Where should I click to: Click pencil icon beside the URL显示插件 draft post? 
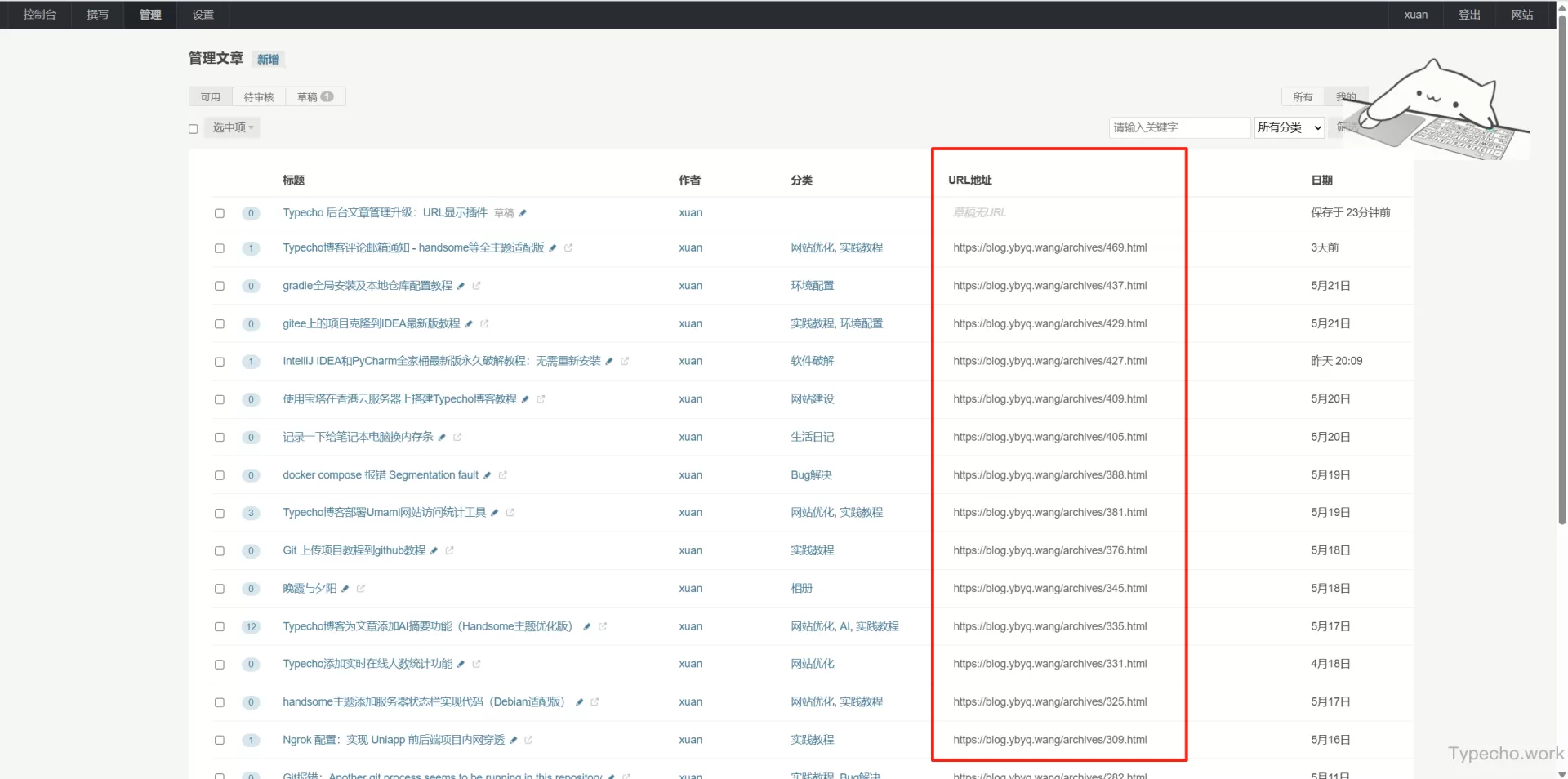pyautogui.click(x=523, y=213)
